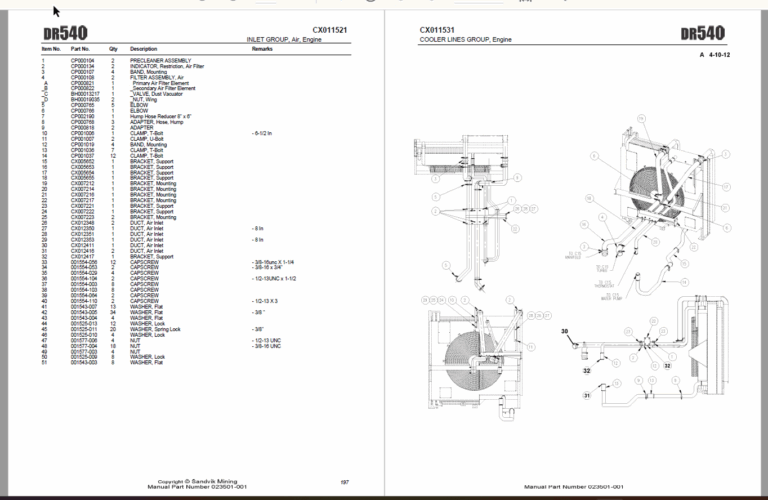
Task: Click bold callout number 31 in diagram
Action: tap(587, 396)
